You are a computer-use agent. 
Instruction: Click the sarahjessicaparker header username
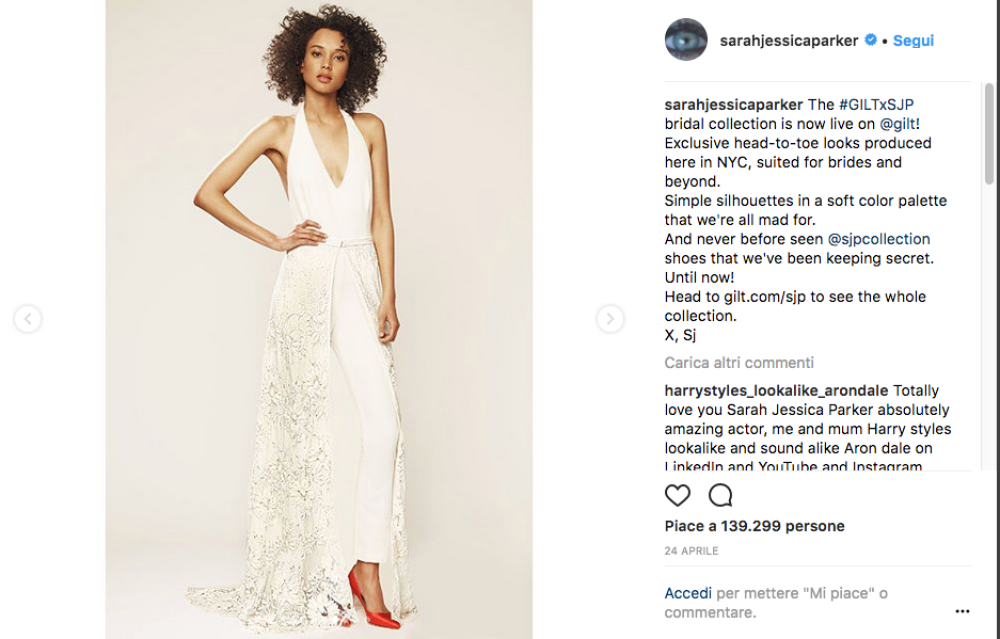[x=789, y=40]
